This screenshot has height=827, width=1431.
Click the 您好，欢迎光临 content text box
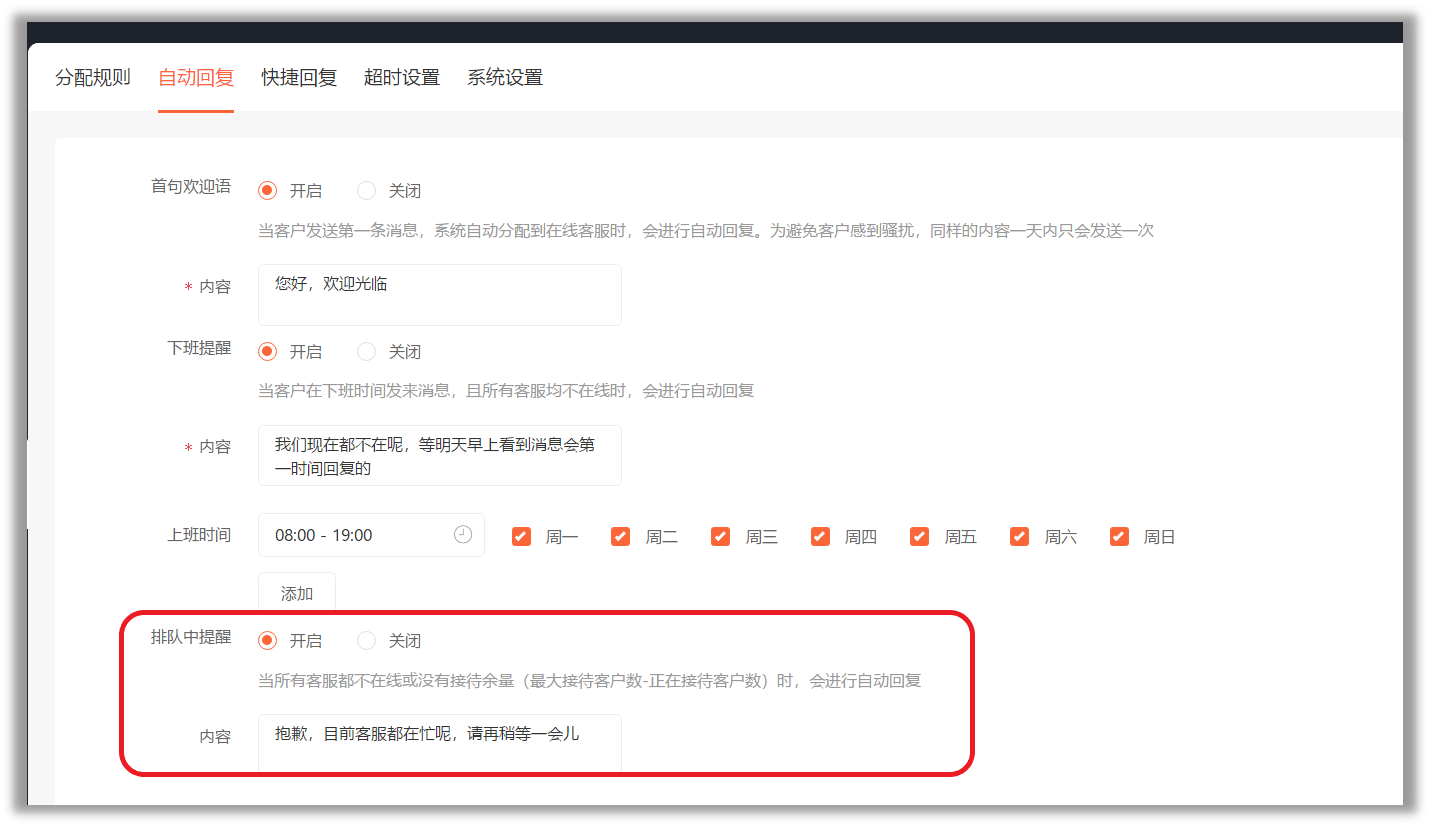click(439, 295)
